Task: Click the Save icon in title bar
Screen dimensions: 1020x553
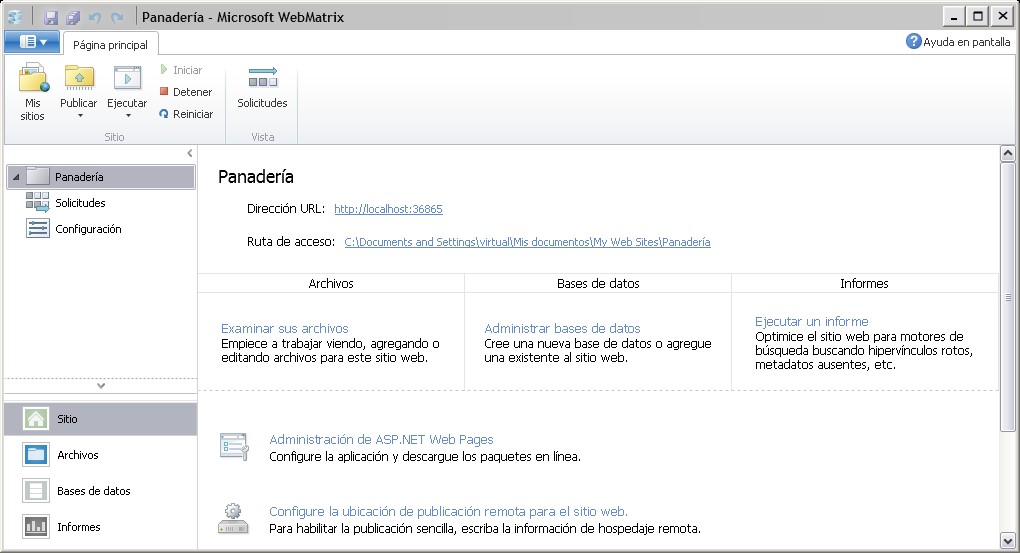Action: (x=51, y=18)
